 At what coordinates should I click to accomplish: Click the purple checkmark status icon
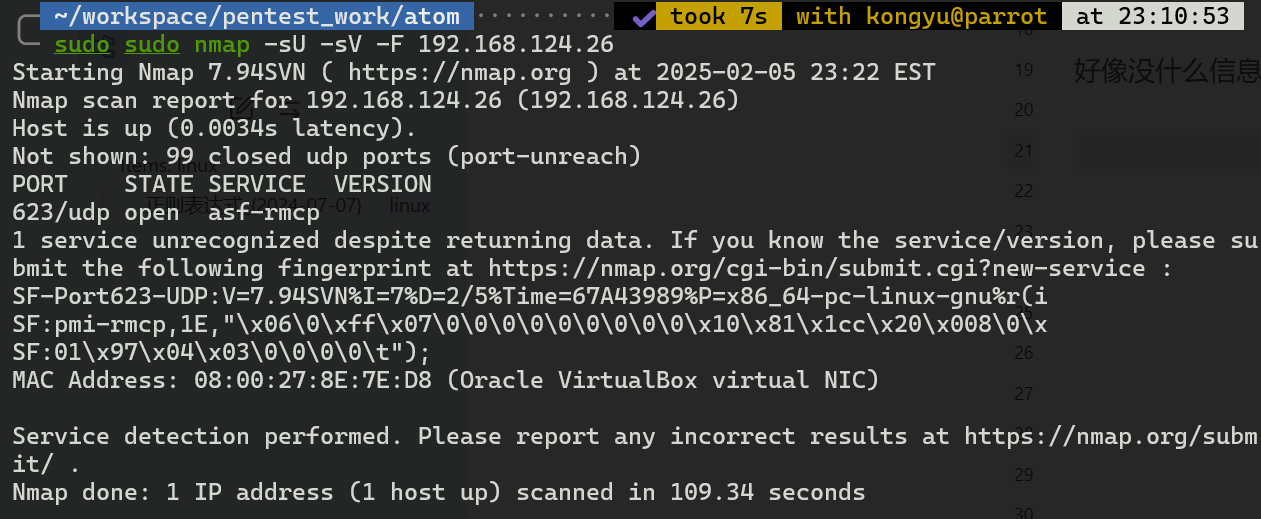coord(644,17)
